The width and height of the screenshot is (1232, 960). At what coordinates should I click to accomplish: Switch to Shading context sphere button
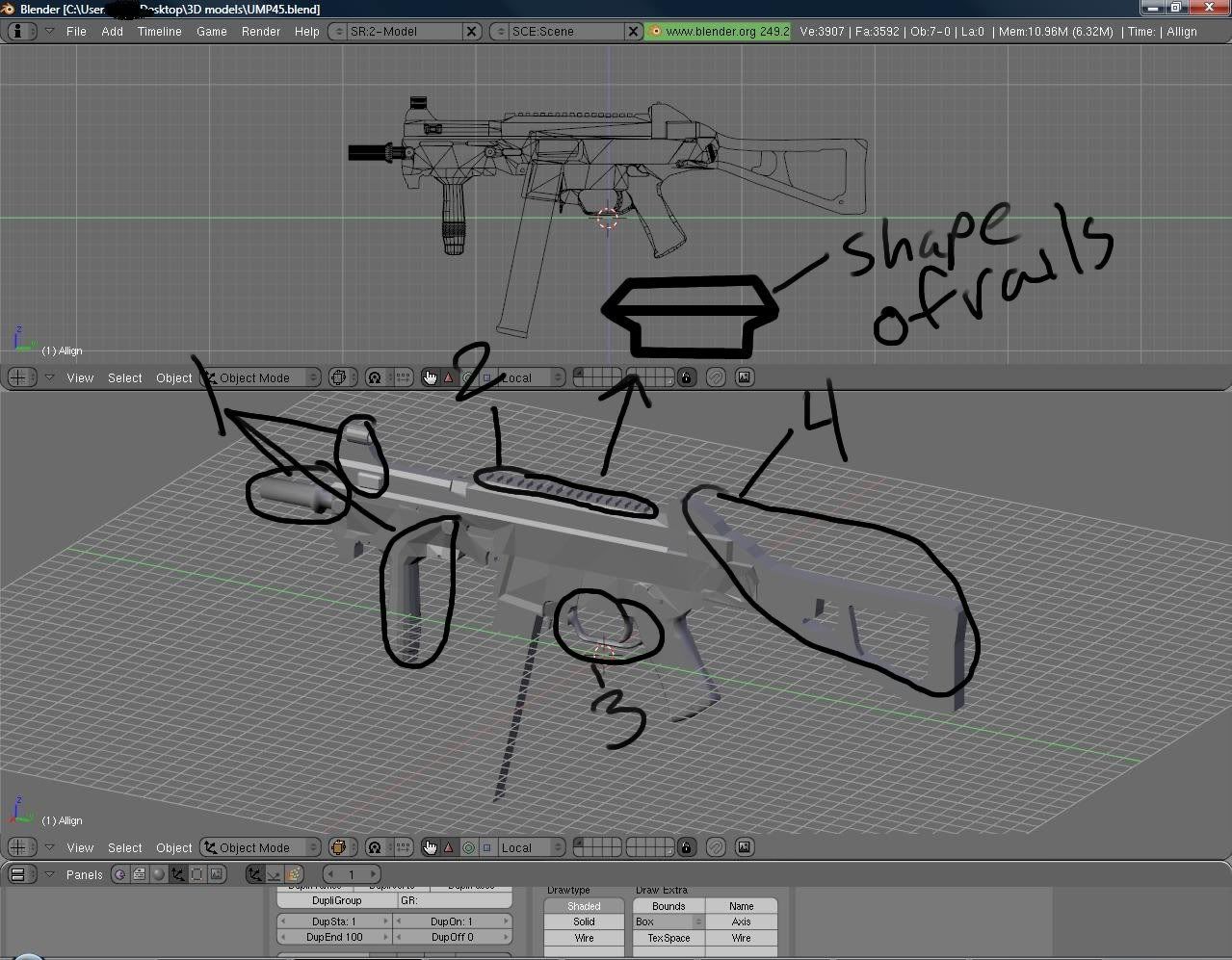(159, 874)
